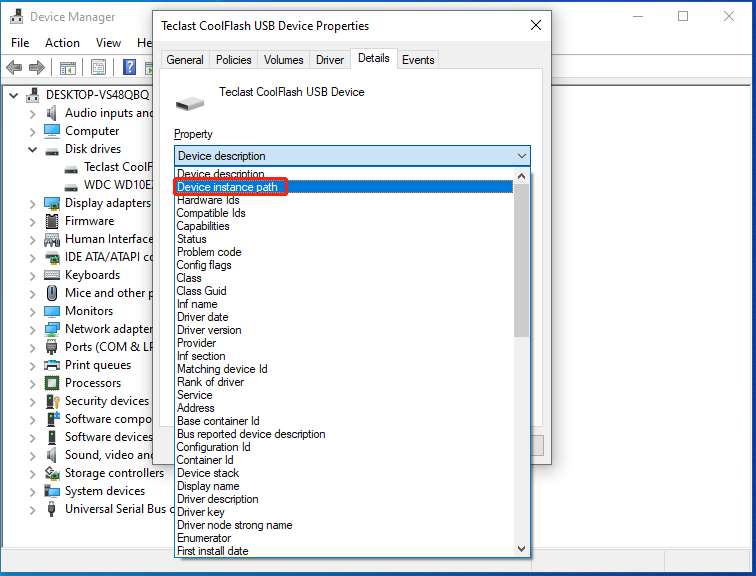The width and height of the screenshot is (756, 576).
Task: Click the DESKTOP-VS48QBQ computer icon
Action: [x=32, y=95]
